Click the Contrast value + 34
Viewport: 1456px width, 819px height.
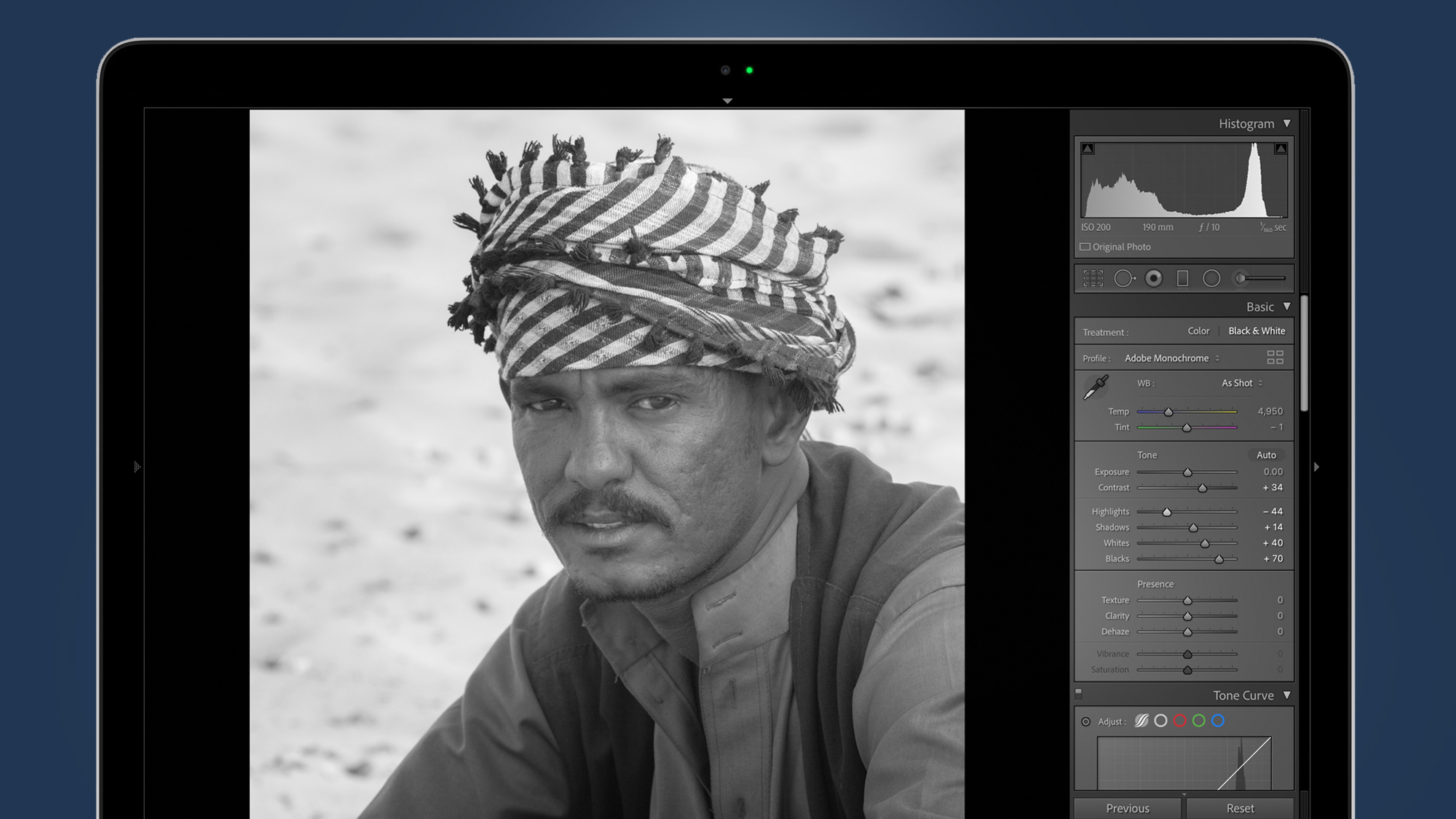click(x=1273, y=488)
